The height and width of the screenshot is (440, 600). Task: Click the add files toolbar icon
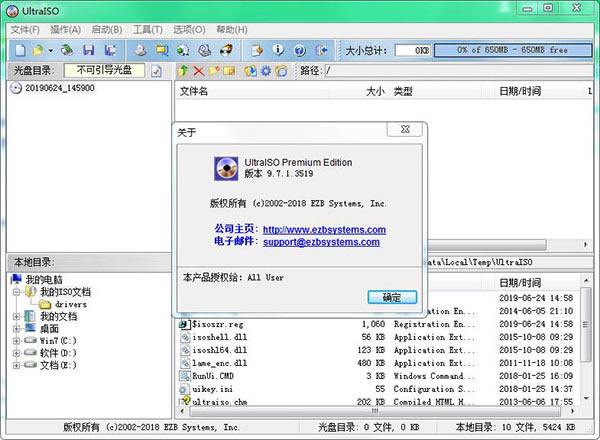(x=257, y=50)
